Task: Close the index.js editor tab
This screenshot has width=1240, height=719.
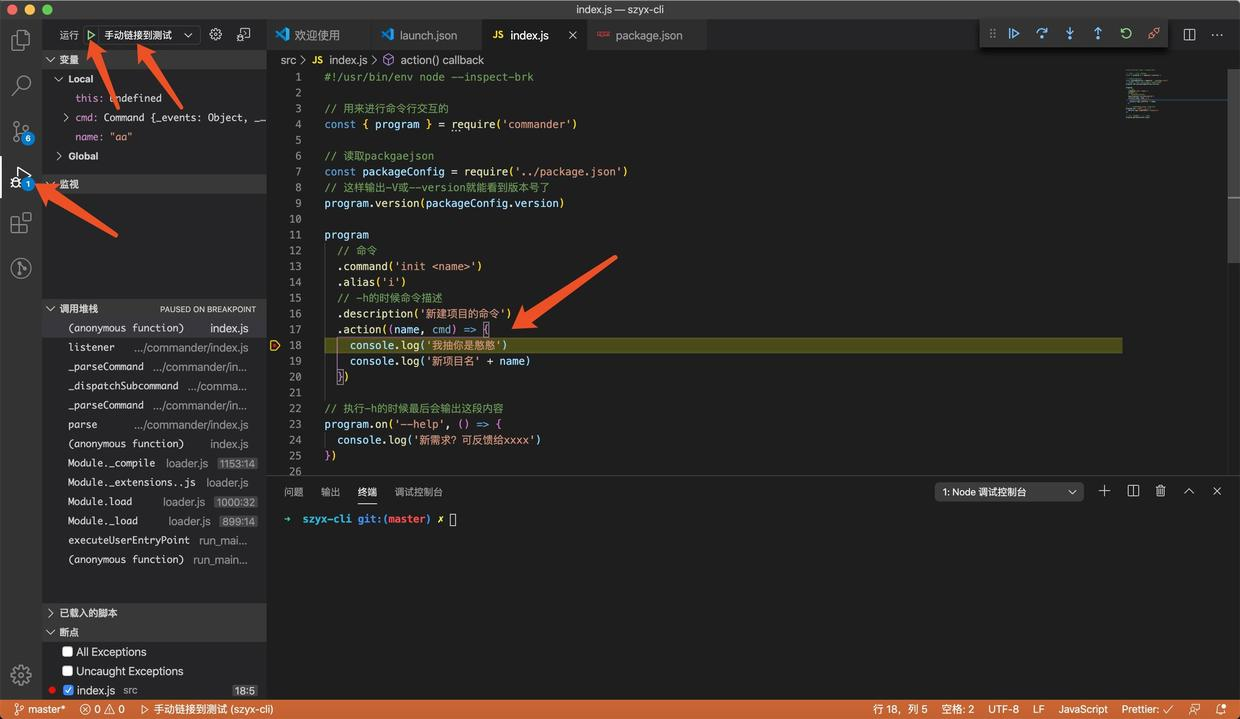Action: pyautogui.click(x=573, y=35)
